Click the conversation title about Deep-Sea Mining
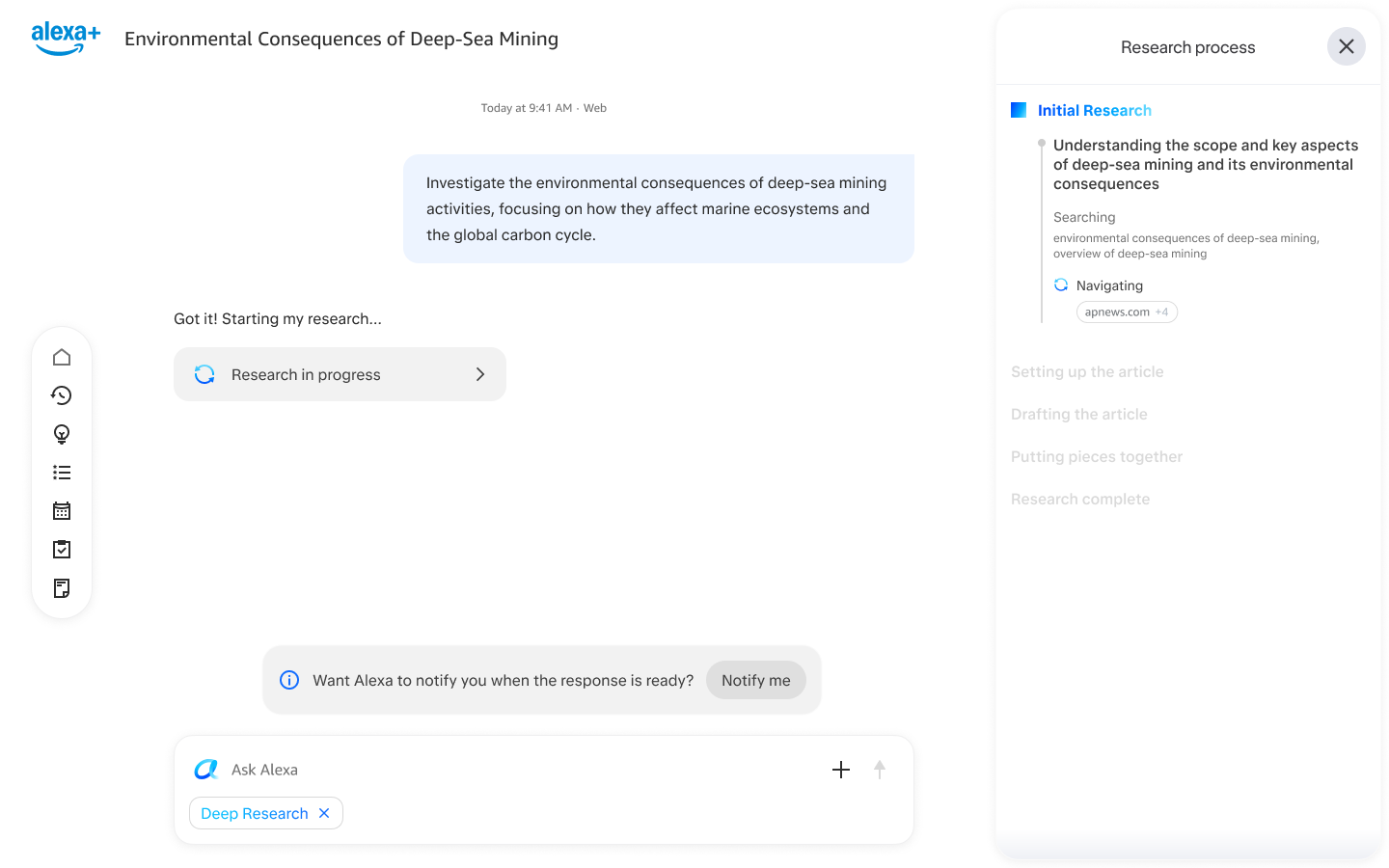The height and width of the screenshot is (868, 1389). (x=341, y=39)
